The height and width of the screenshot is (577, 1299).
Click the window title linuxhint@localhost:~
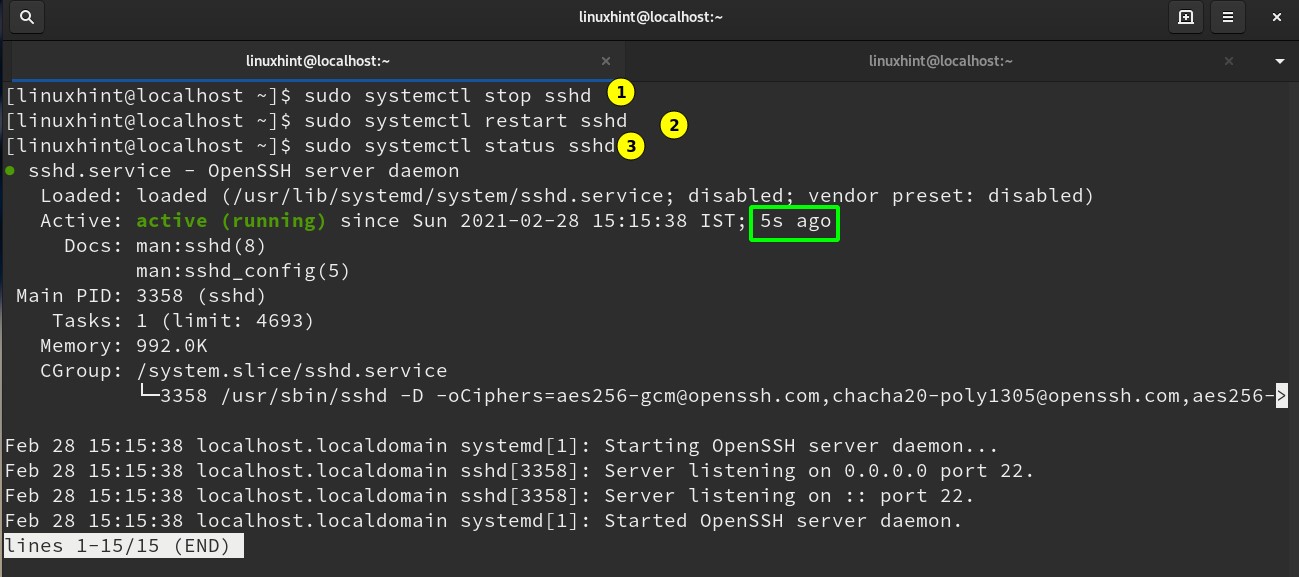click(649, 17)
